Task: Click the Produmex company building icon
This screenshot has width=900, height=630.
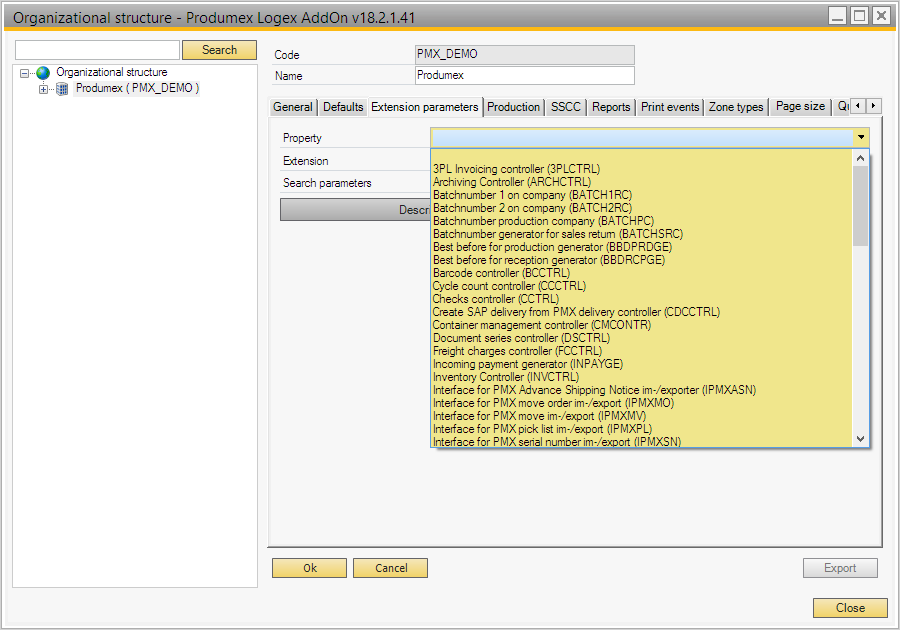Action: [x=62, y=89]
